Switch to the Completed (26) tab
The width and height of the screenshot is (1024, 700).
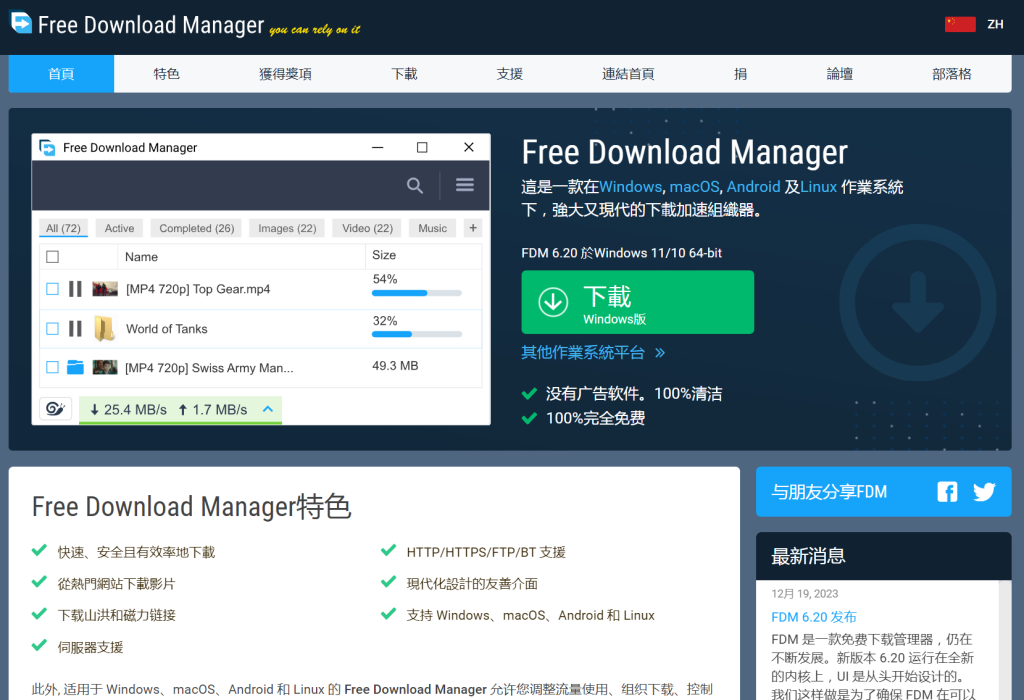[196, 227]
